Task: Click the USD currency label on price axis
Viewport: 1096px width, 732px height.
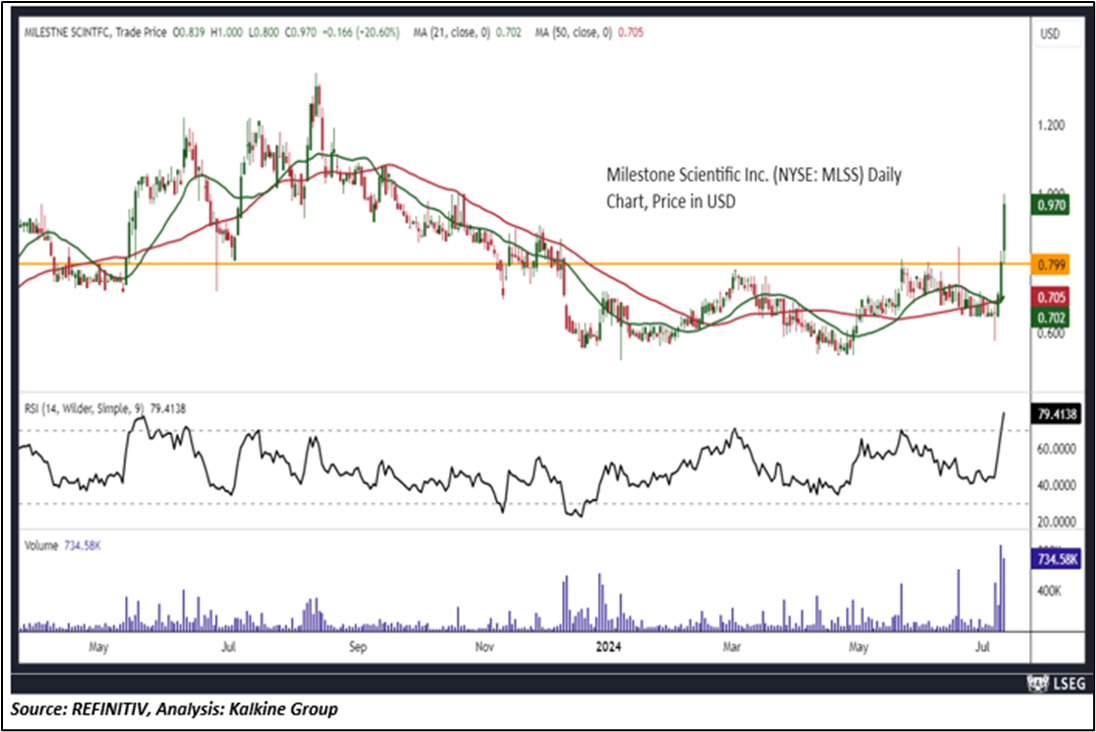Action: (x=1049, y=34)
